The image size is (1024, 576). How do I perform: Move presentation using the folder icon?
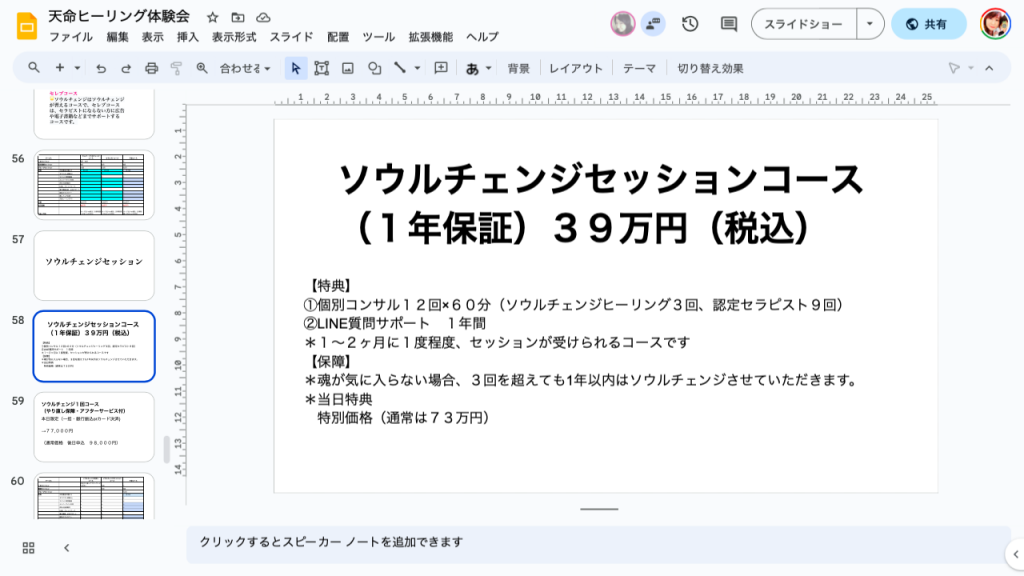[238, 18]
